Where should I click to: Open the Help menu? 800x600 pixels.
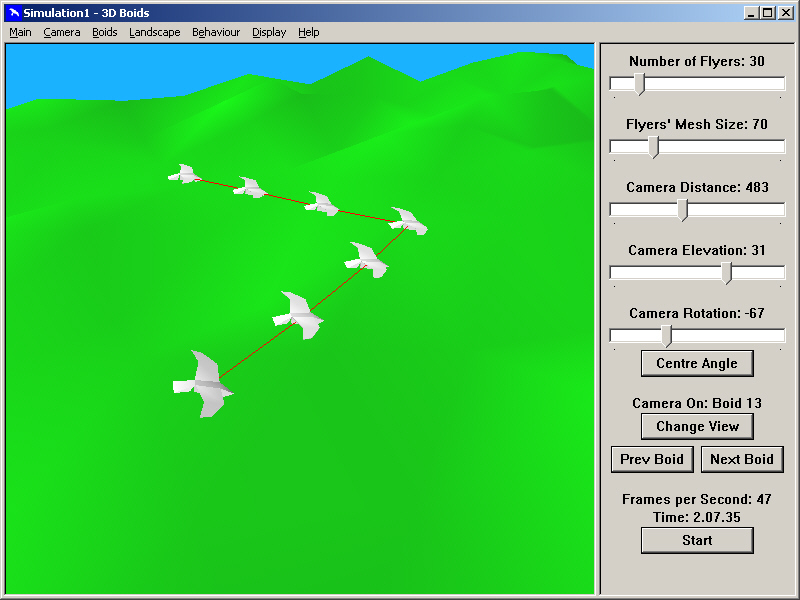pos(309,32)
